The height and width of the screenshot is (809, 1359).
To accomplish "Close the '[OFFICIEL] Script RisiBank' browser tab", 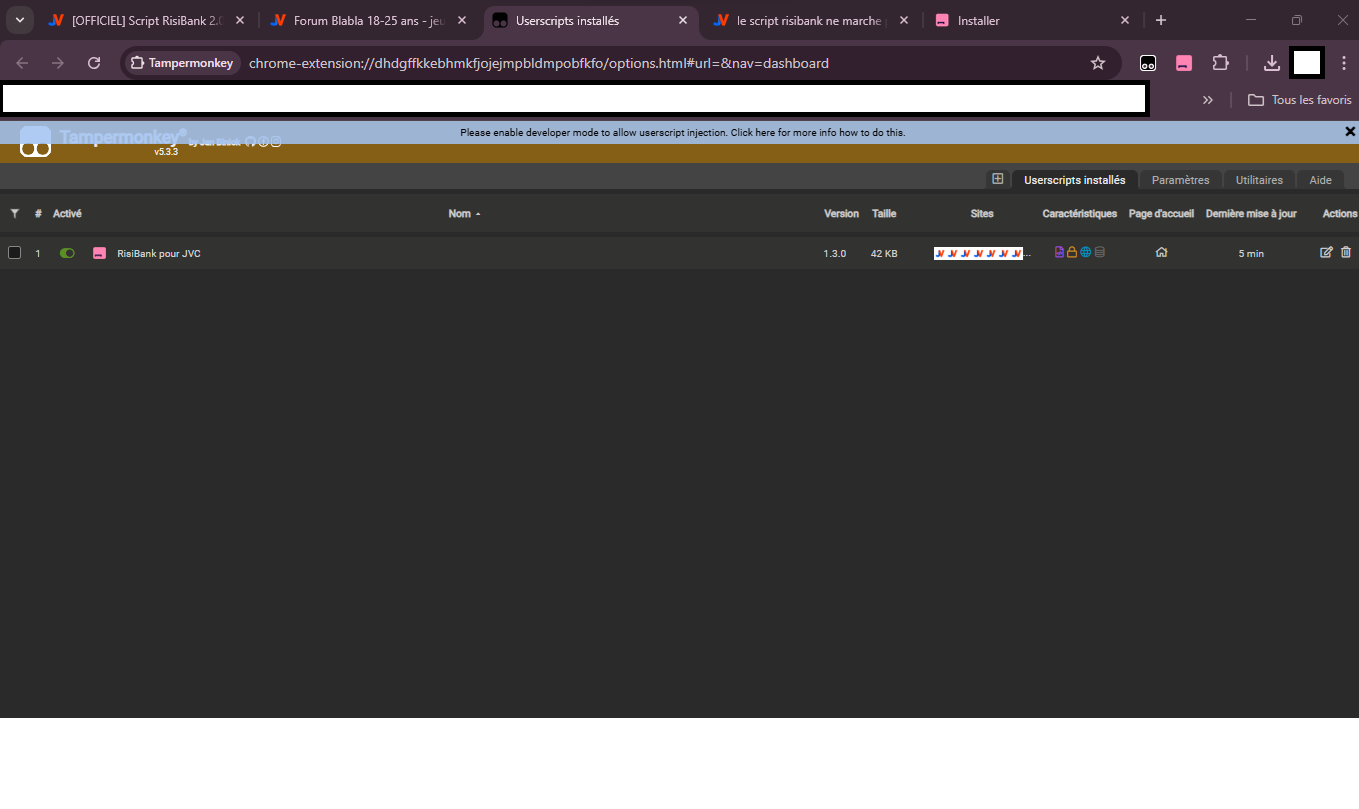I will [x=239, y=20].
